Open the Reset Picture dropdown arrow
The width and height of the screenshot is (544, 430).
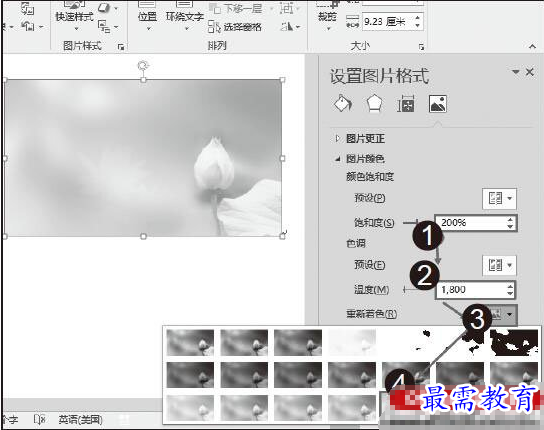click(x=41, y=26)
